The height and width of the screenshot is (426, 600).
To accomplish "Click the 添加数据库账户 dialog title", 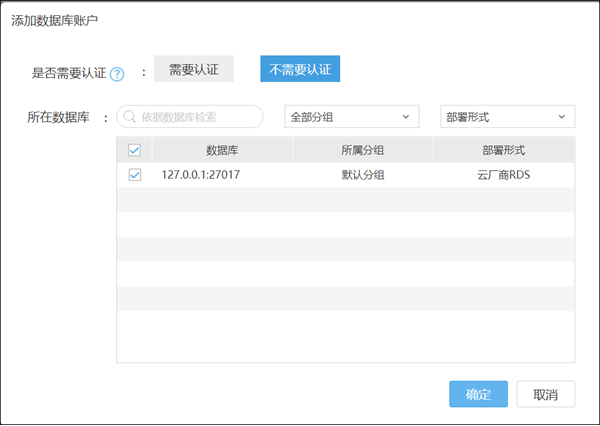I will coord(55,20).
